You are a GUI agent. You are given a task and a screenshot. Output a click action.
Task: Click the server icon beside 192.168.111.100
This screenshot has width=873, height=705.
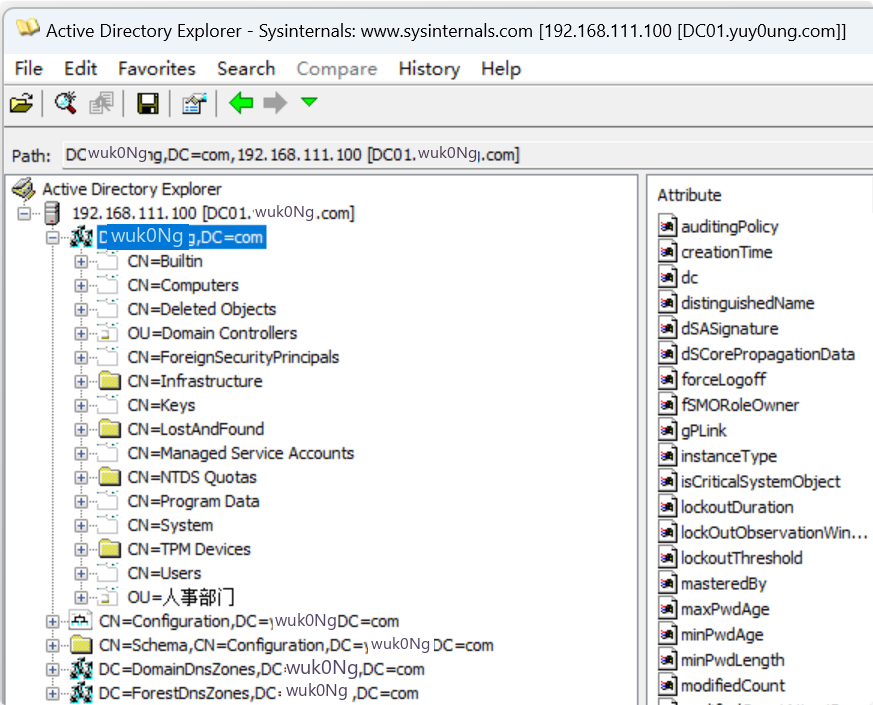(x=52, y=213)
